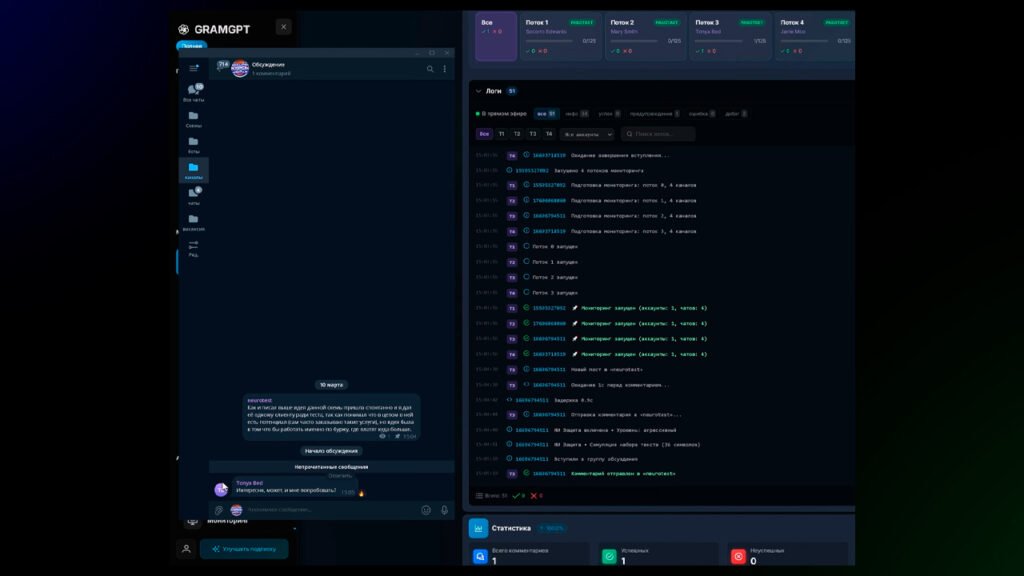
Task: Close the GRAMGPT side panel with X button
Action: [x=283, y=27]
